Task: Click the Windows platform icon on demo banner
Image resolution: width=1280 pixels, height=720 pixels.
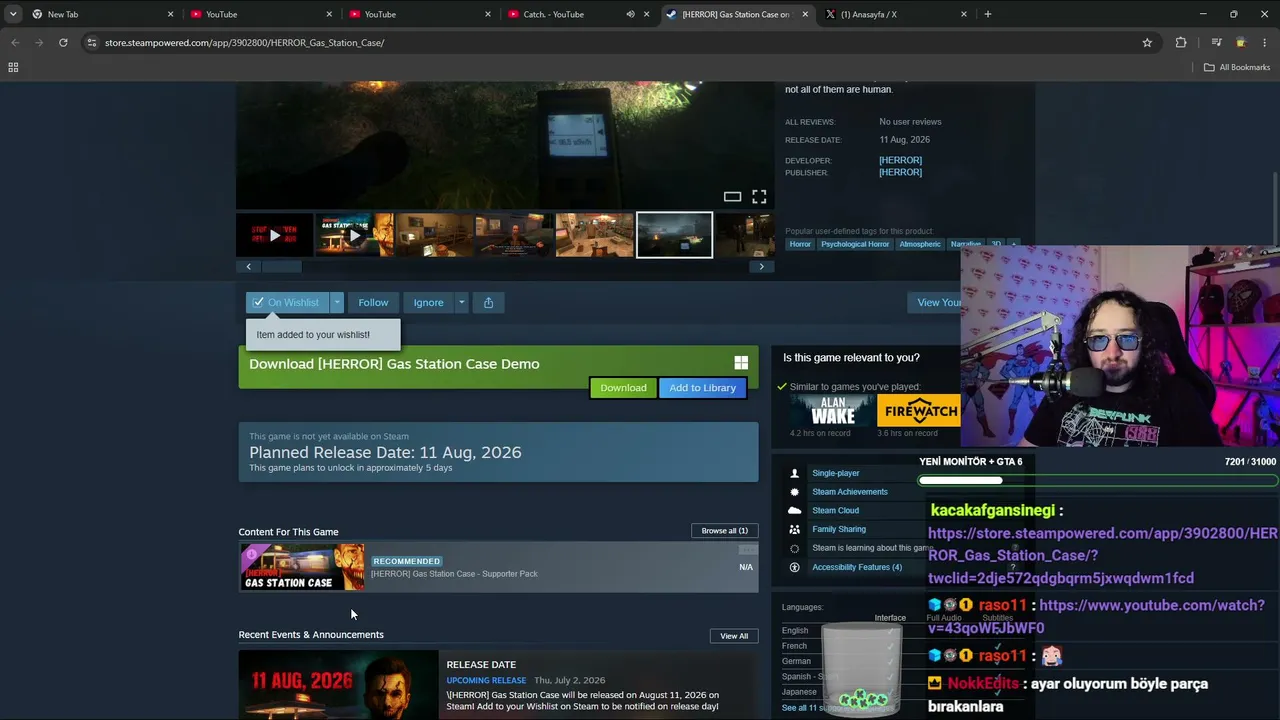Action: pos(741,363)
